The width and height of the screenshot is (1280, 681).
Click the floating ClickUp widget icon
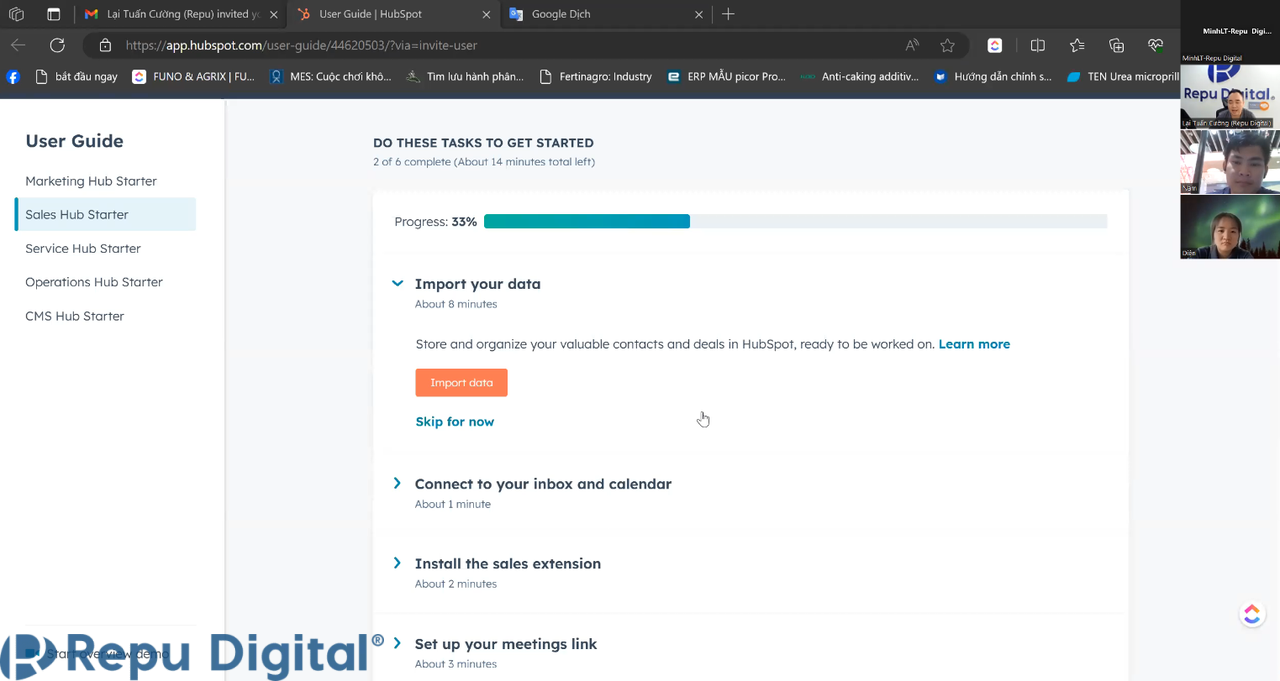point(1252,614)
